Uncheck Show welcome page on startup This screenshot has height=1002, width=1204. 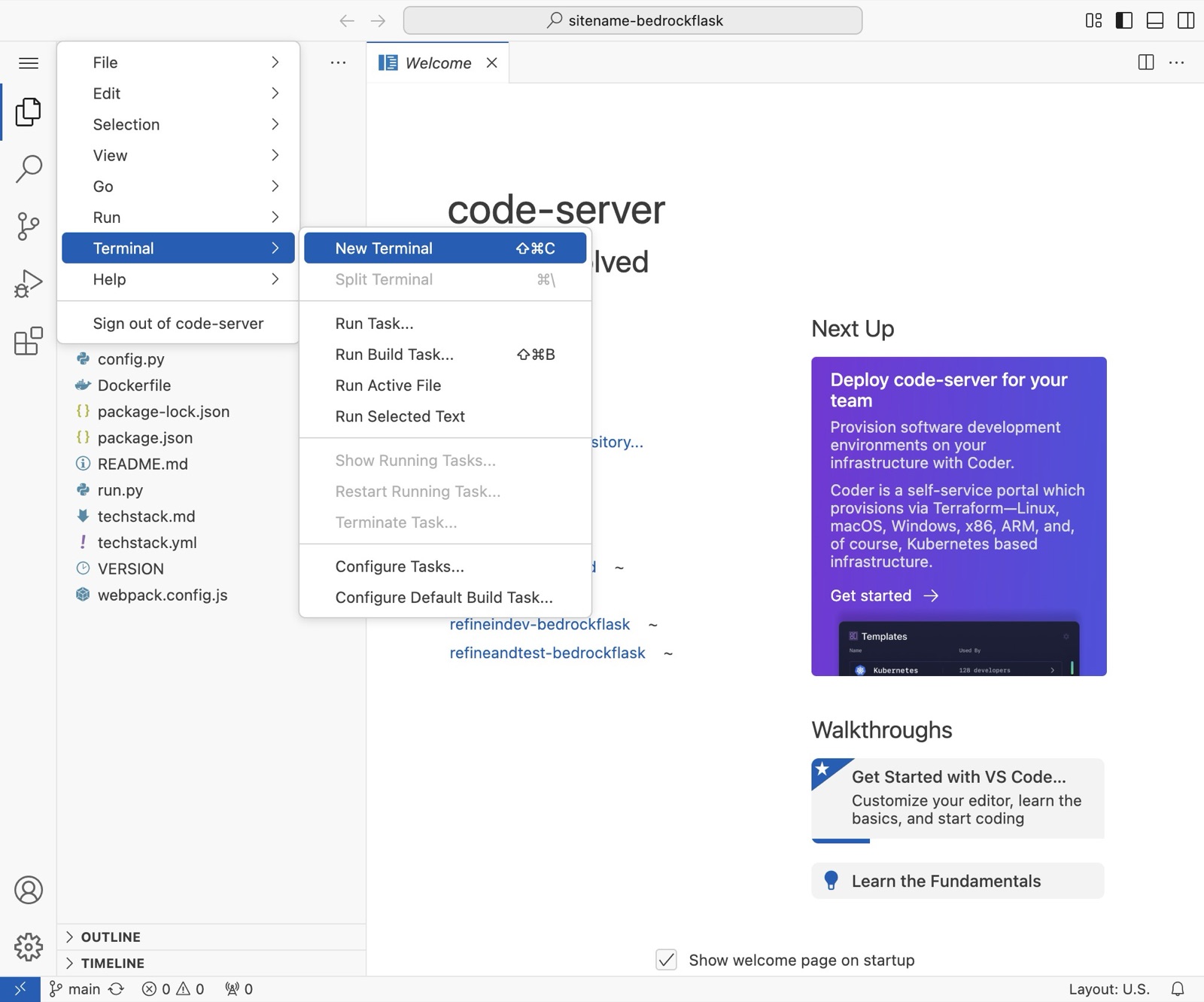(x=666, y=960)
